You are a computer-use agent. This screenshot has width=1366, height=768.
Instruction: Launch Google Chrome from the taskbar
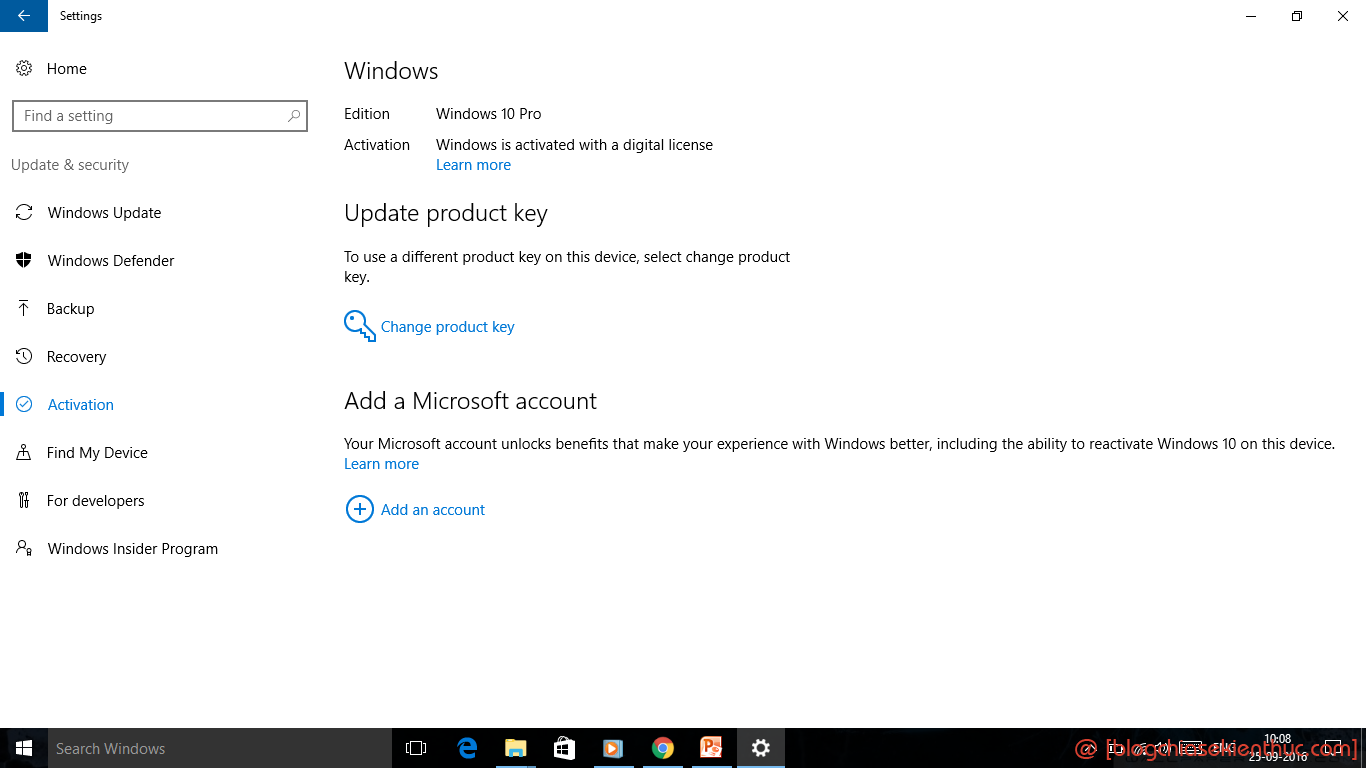(662, 748)
